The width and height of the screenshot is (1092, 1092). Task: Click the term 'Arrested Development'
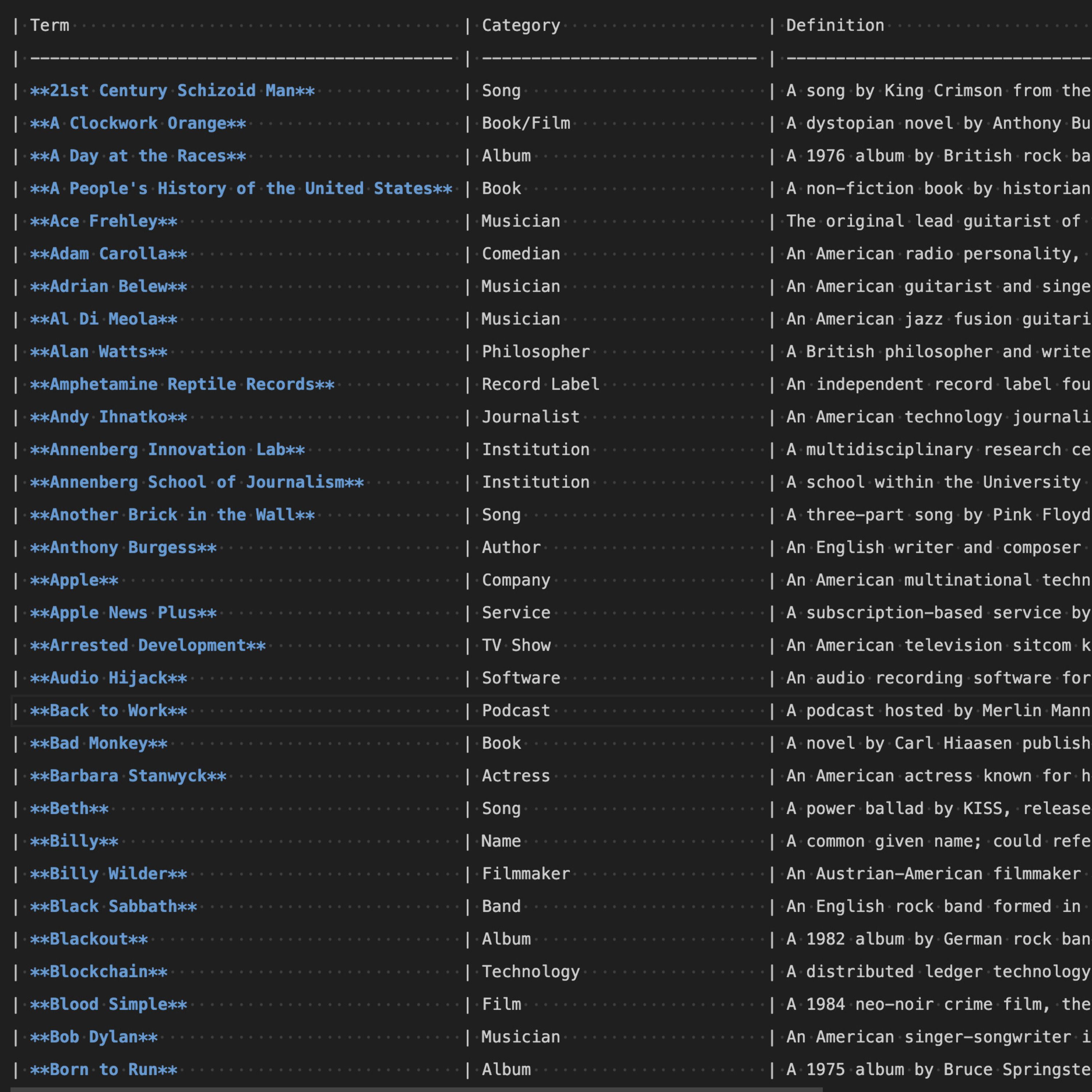(x=147, y=645)
